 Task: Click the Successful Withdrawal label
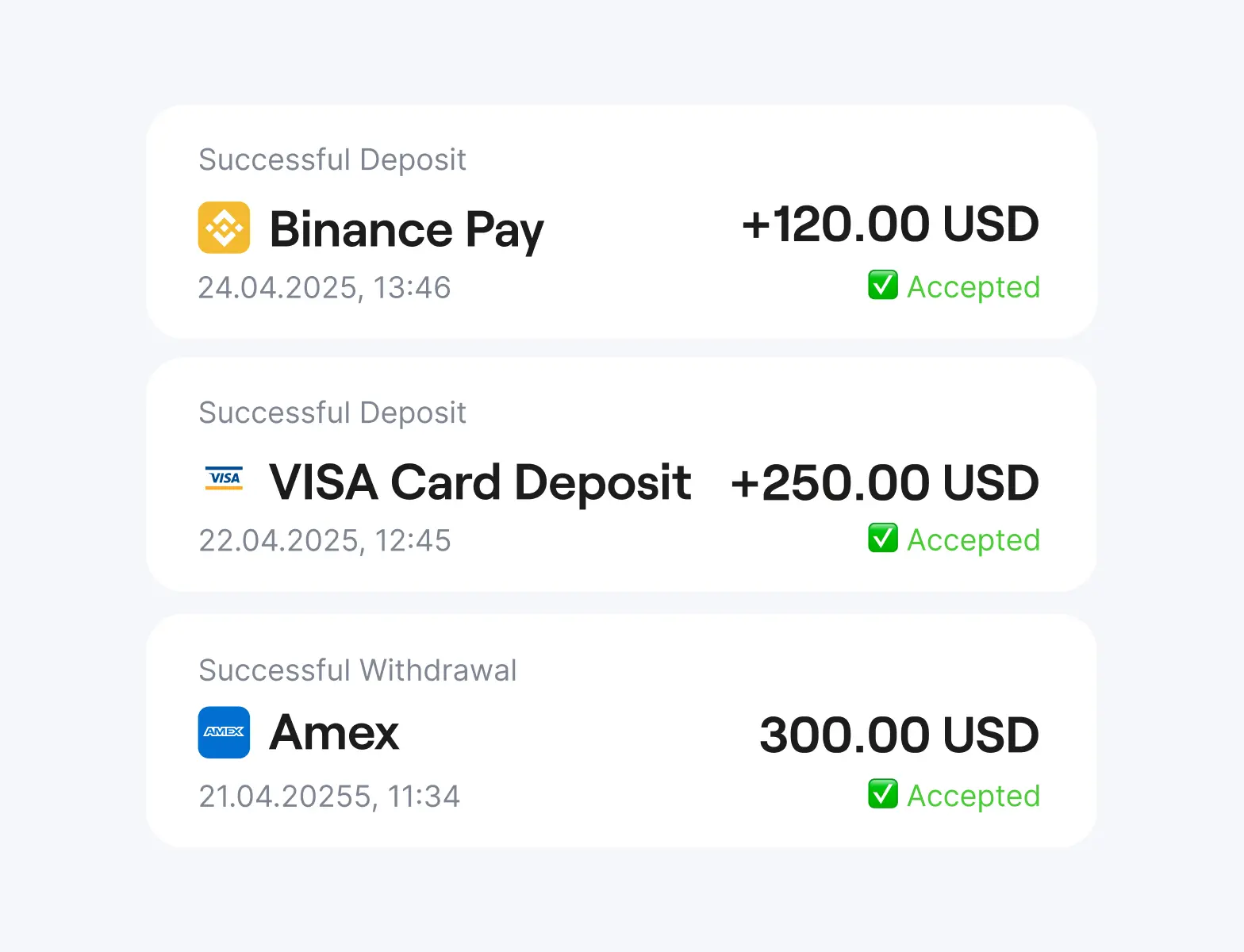click(357, 670)
